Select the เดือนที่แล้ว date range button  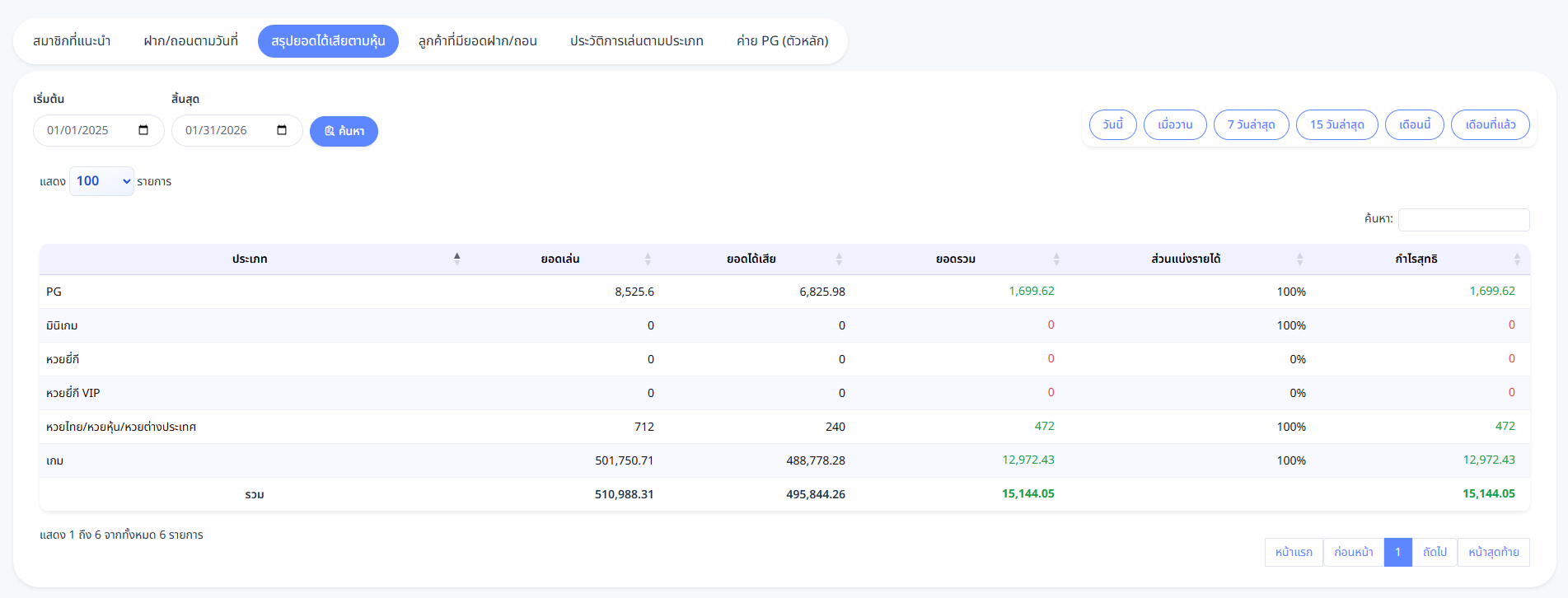click(x=1490, y=124)
